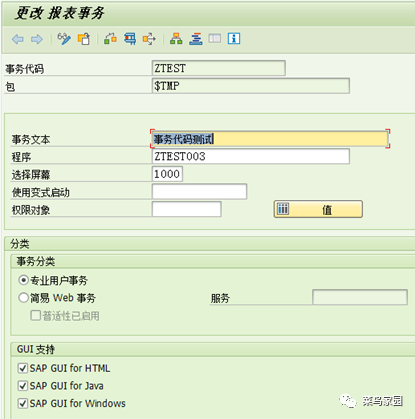Click the other object clipboard icon
This screenshot has width=415, height=419.
pos(84,39)
